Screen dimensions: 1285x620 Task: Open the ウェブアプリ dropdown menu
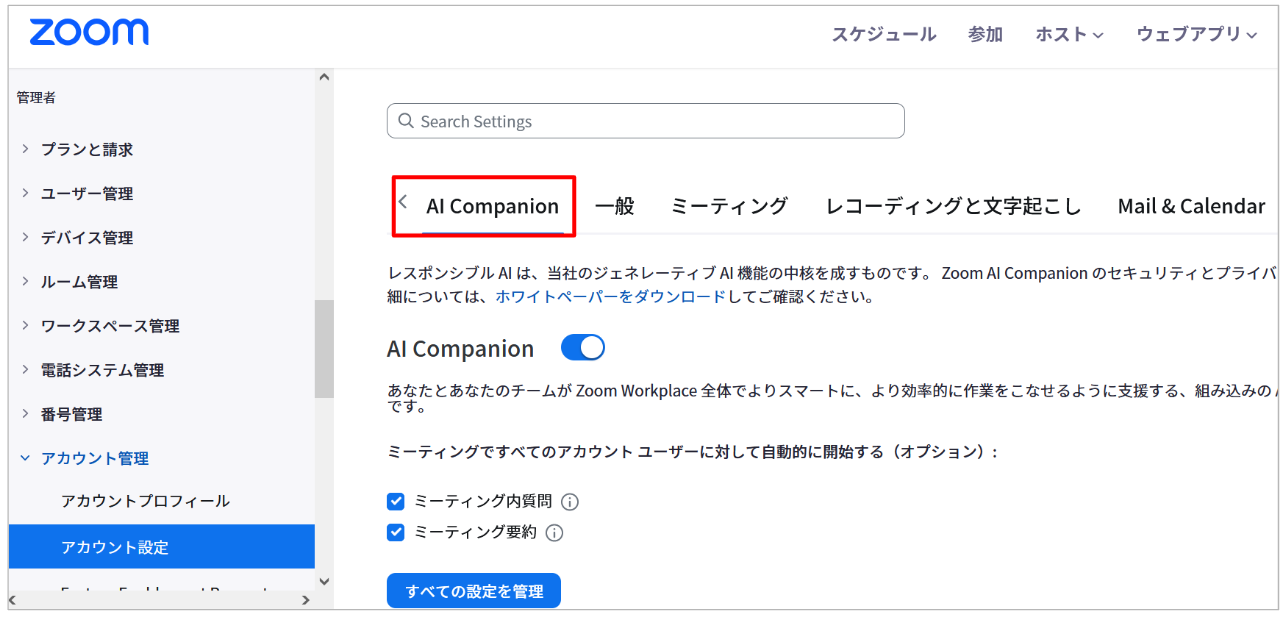pos(1197,34)
